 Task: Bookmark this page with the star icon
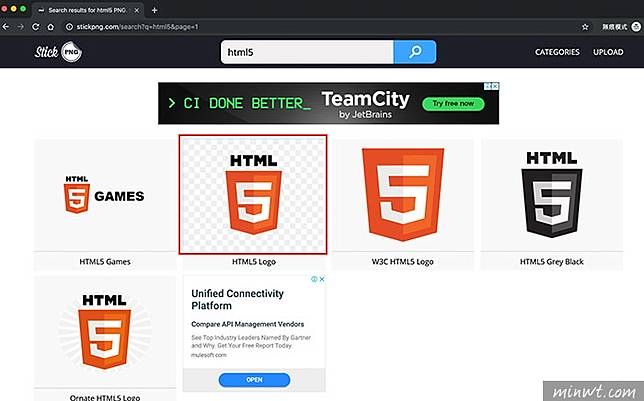click(585, 27)
